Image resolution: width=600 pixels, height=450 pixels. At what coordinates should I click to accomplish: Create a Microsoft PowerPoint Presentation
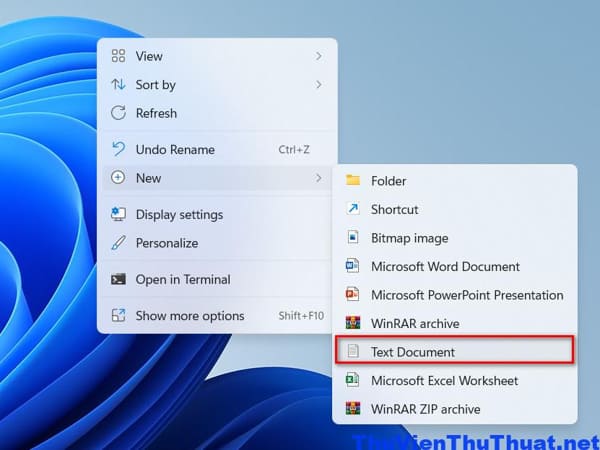click(x=455, y=295)
